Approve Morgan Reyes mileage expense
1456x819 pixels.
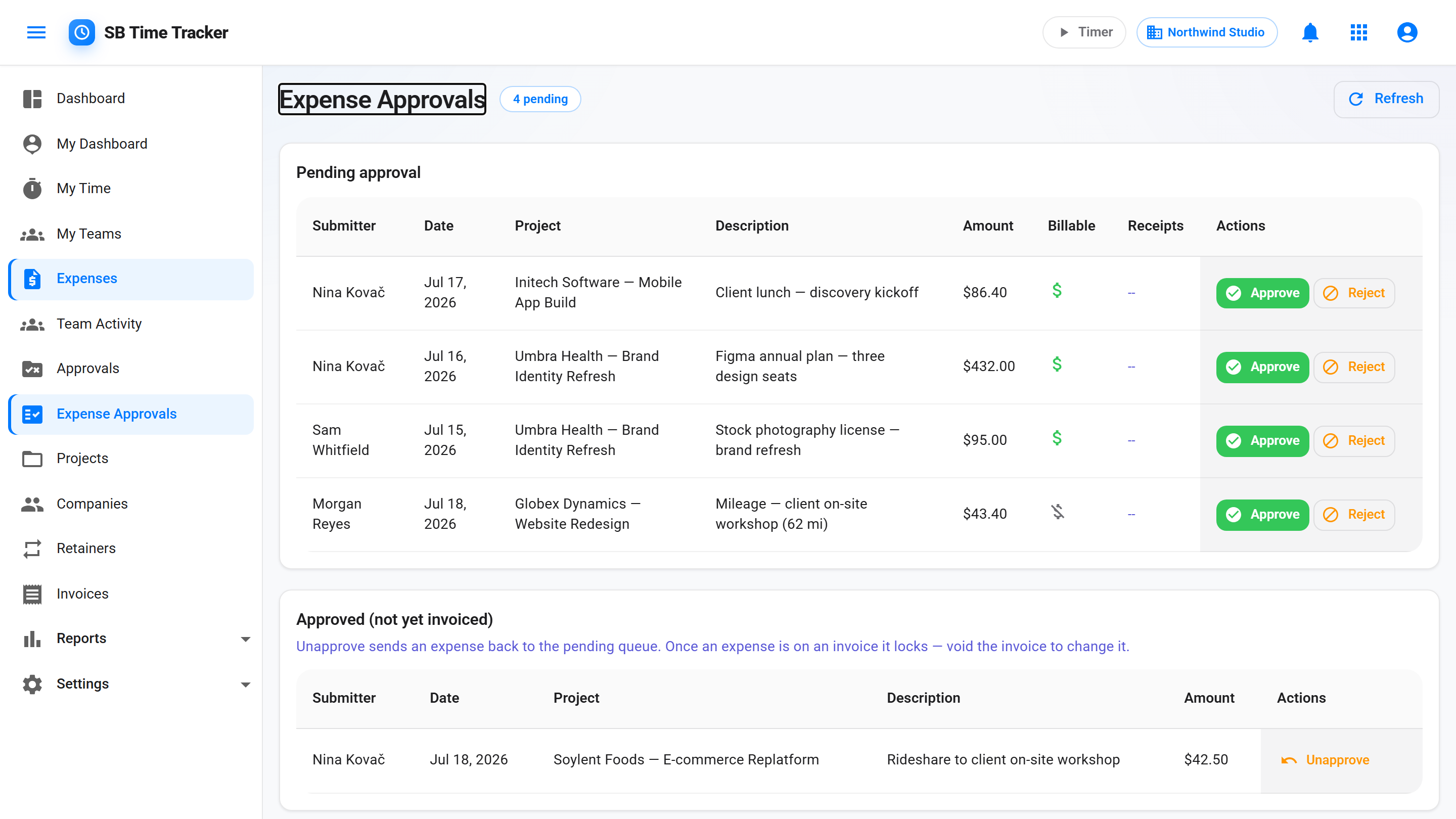pos(1262,514)
